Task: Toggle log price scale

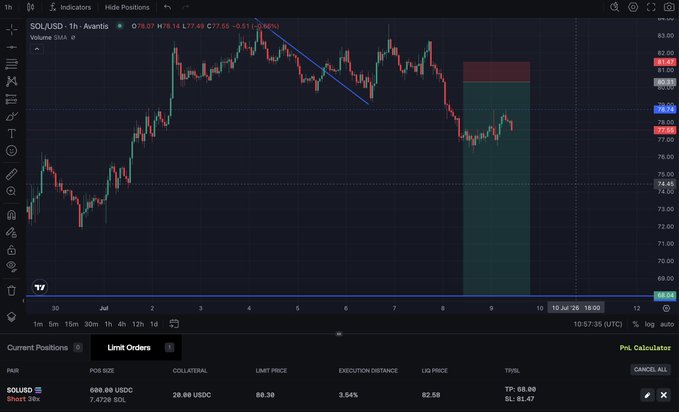Action: click(x=649, y=324)
